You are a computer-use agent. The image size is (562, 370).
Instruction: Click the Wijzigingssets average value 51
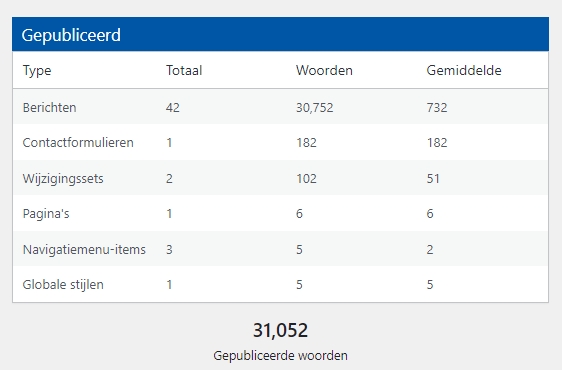point(433,179)
